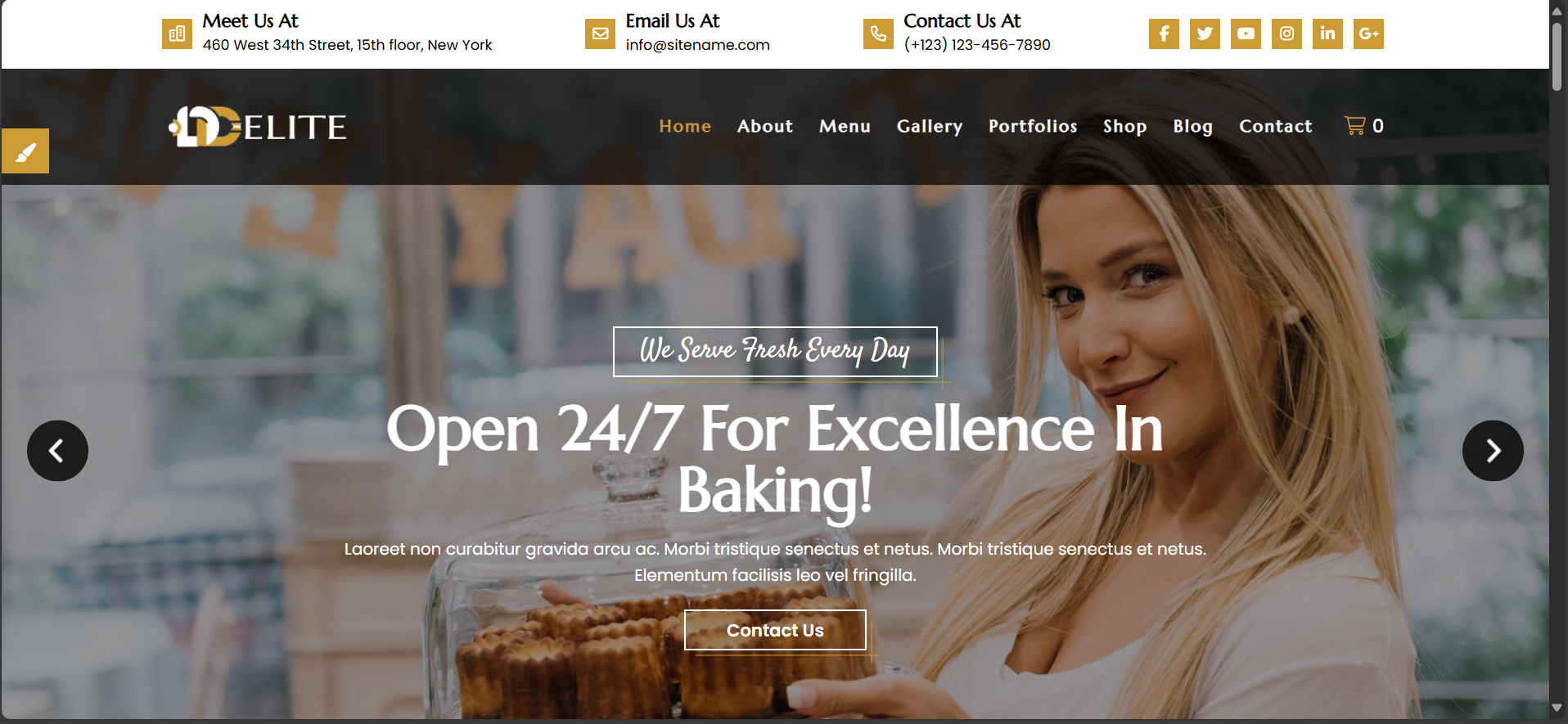
Task: Click the envelope email icon
Action: point(600,34)
